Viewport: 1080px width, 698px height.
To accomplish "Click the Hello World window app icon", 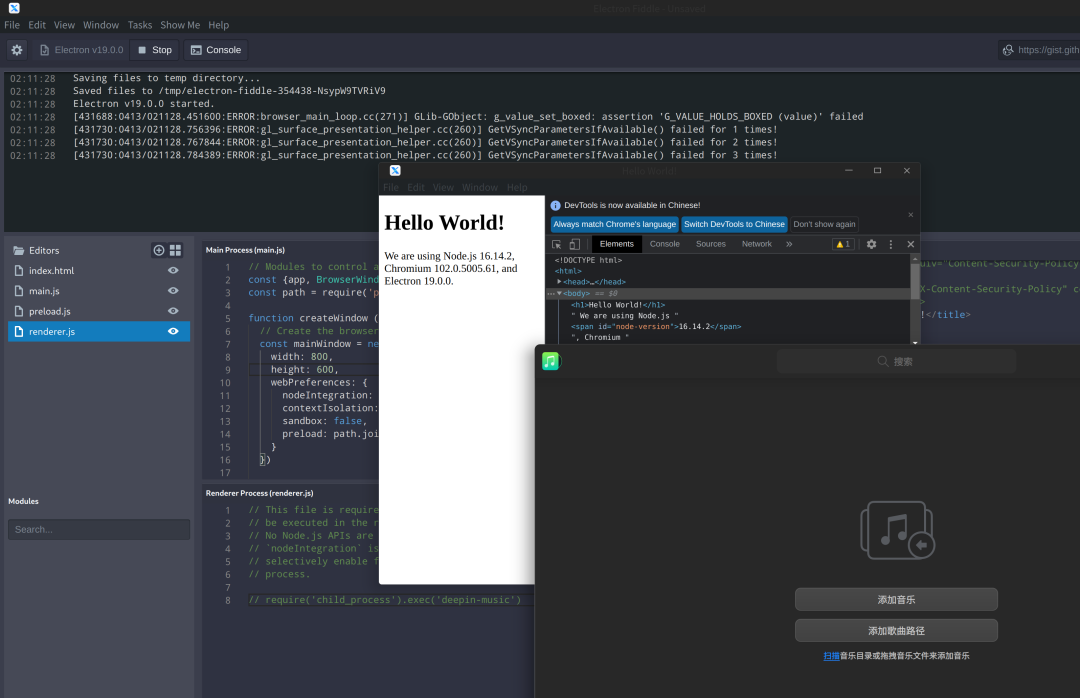I will pos(395,170).
